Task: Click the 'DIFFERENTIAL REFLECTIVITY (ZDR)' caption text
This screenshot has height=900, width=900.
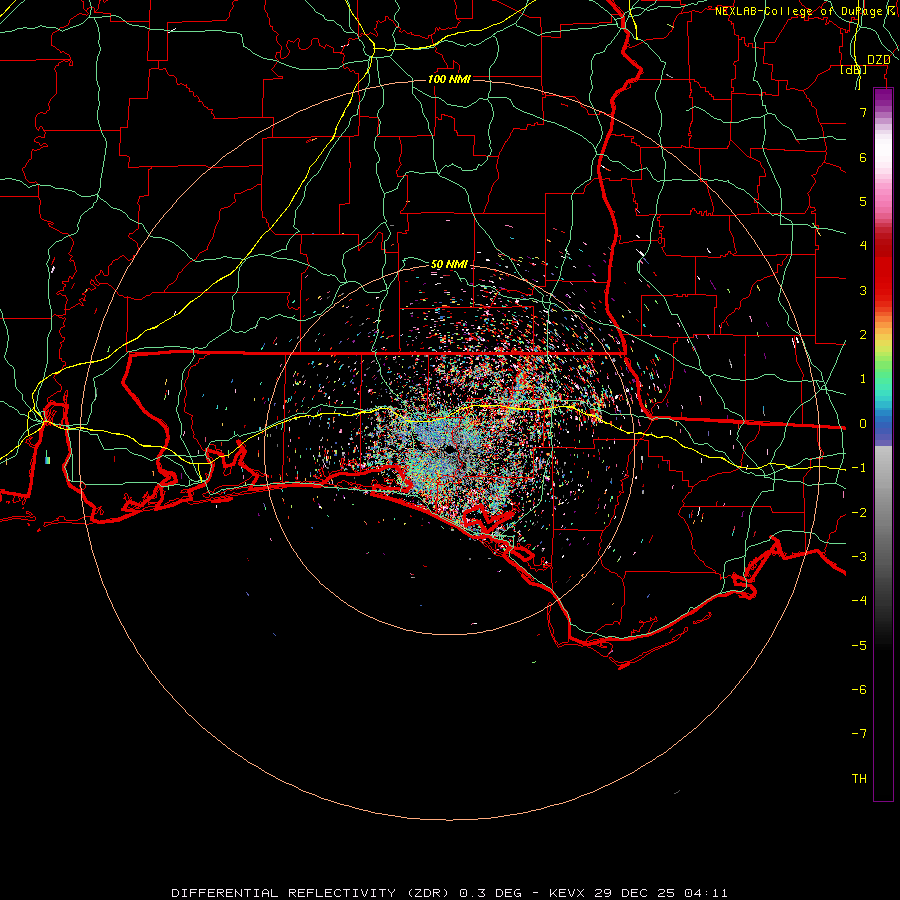Action: point(312,893)
